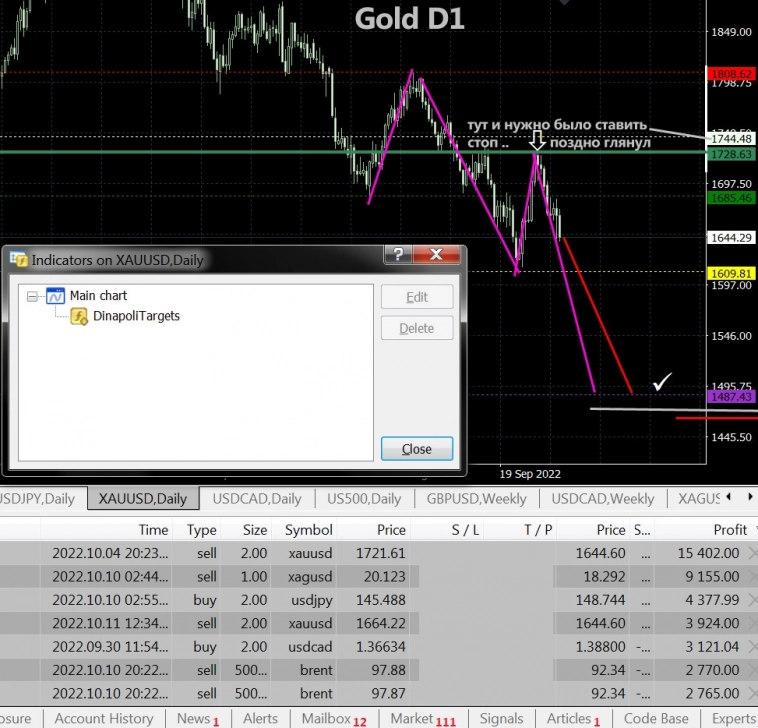Close the usdcad buy position with X
This screenshot has height=728, width=758.
click(752, 647)
